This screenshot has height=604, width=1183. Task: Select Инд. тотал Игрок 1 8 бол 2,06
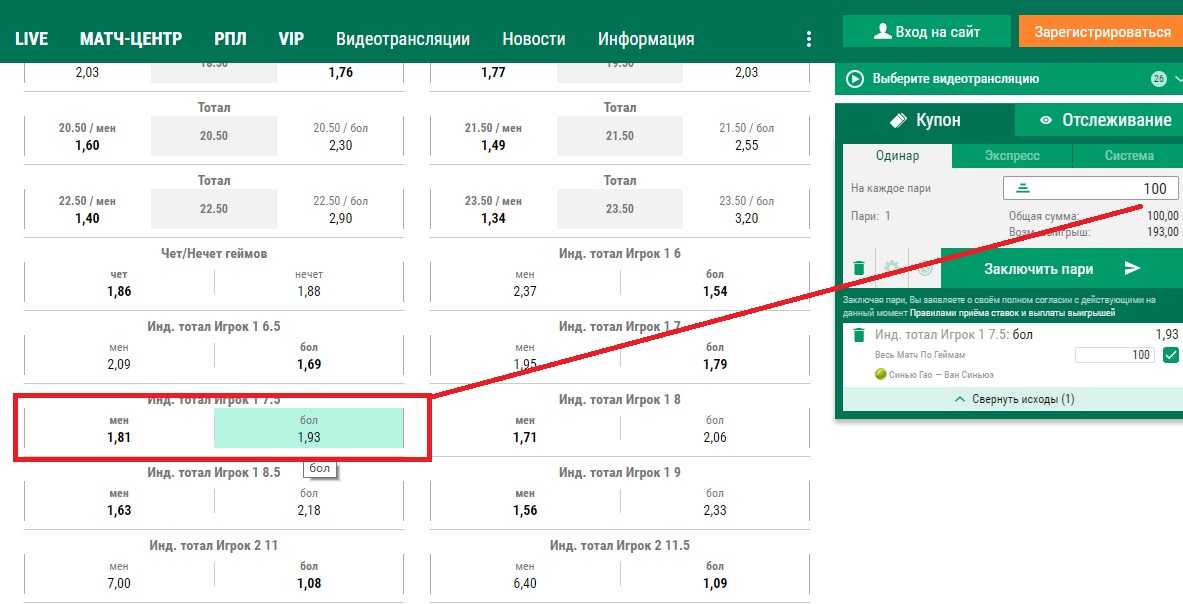coord(715,429)
